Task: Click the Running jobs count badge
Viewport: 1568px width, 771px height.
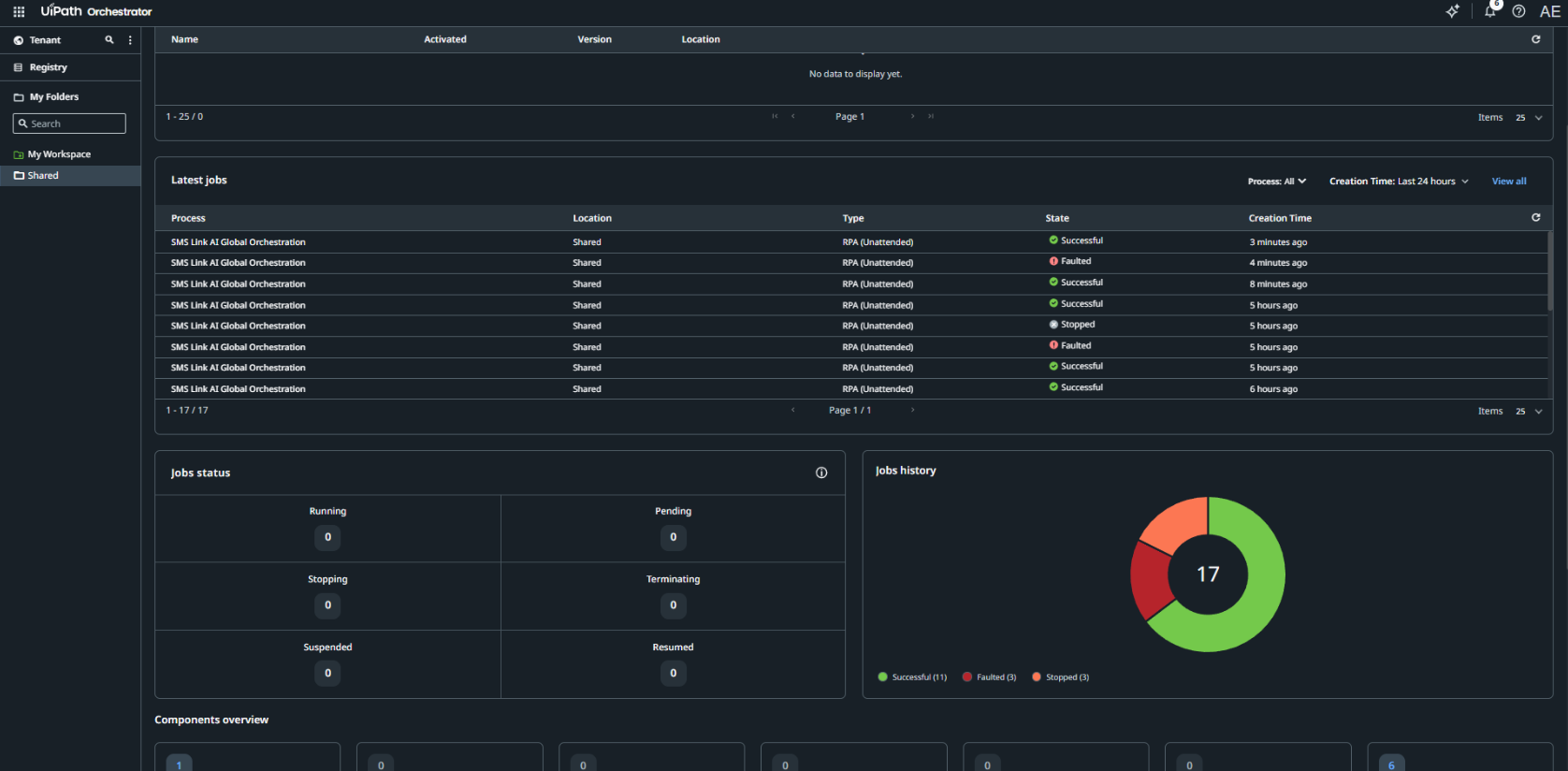Action: pos(327,537)
